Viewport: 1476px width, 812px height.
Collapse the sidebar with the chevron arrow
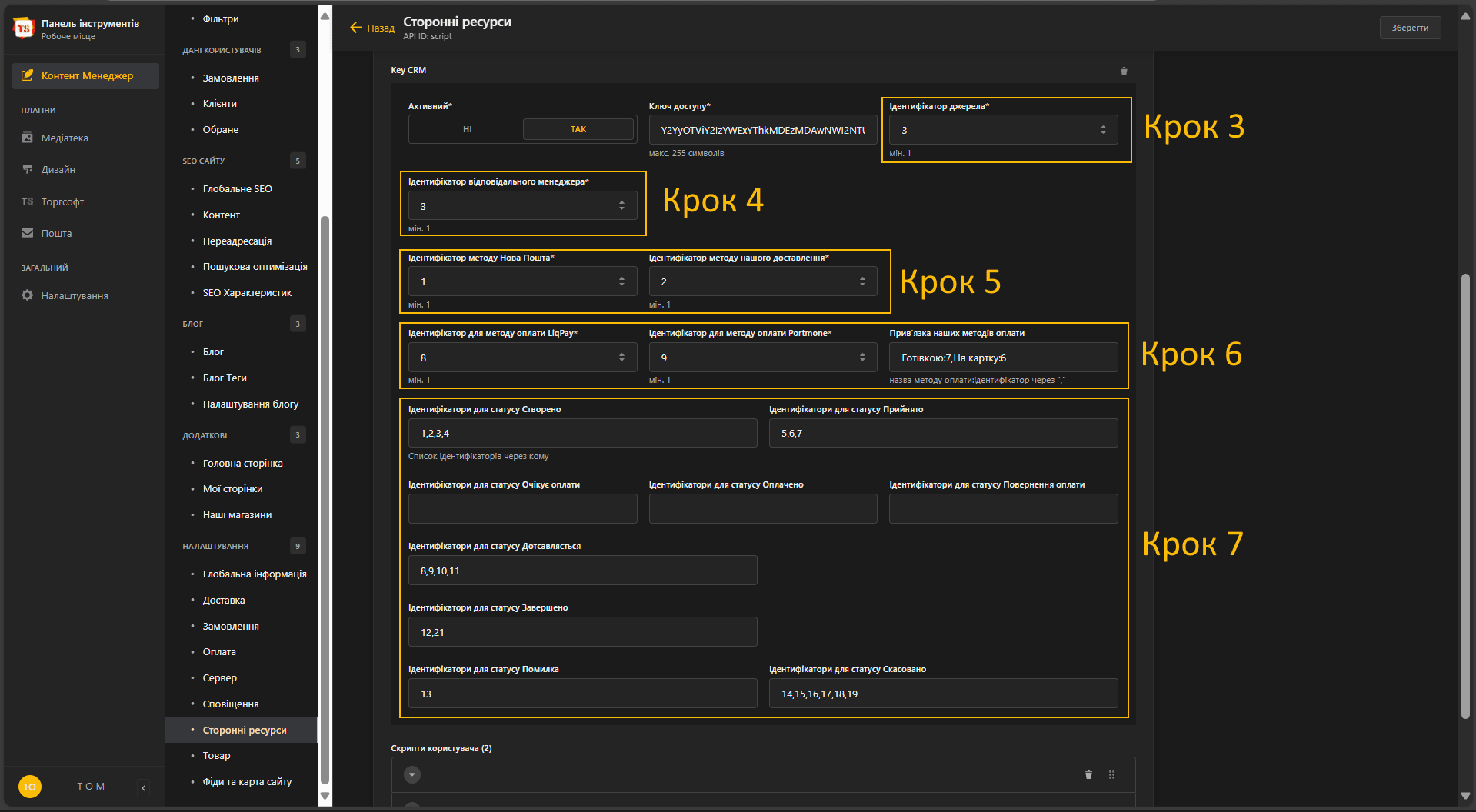pyautogui.click(x=144, y=787)
